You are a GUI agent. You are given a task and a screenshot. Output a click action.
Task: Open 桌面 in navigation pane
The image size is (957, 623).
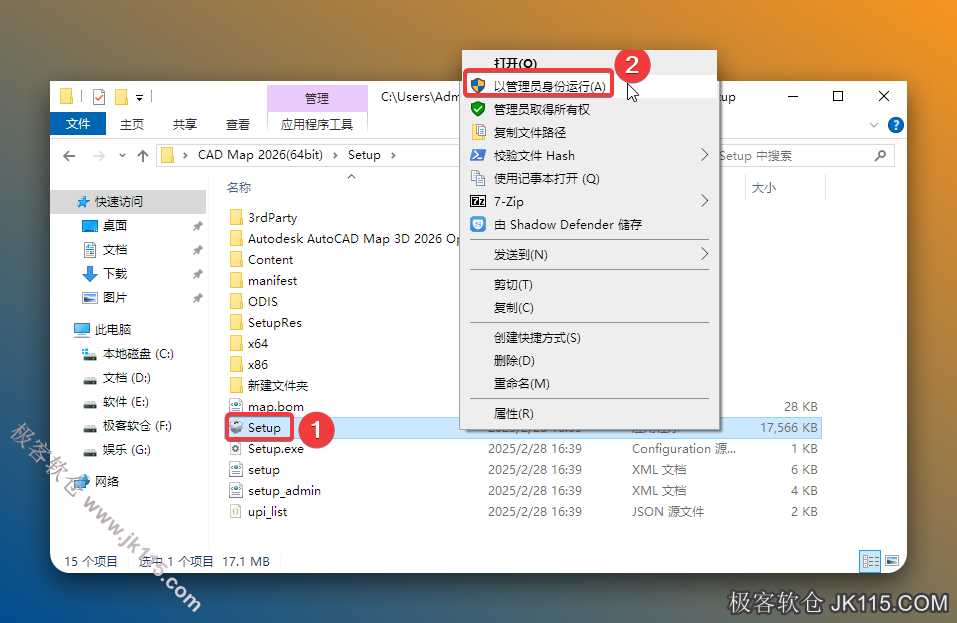coord(114,226)
